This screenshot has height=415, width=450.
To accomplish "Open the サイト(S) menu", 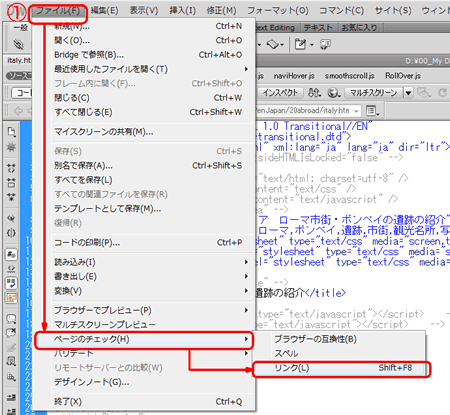I will (393, 11).
